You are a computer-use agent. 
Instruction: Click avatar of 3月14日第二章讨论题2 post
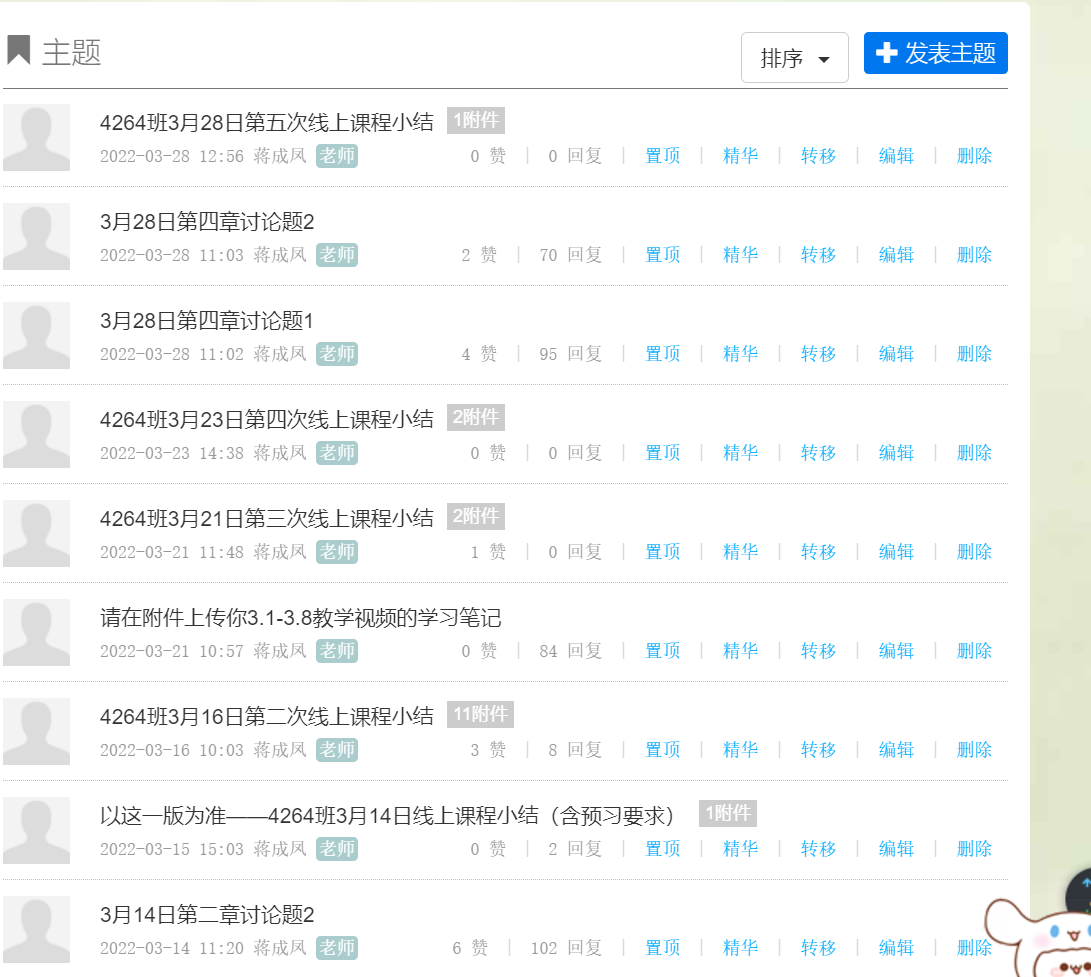[x=37, y=930]
